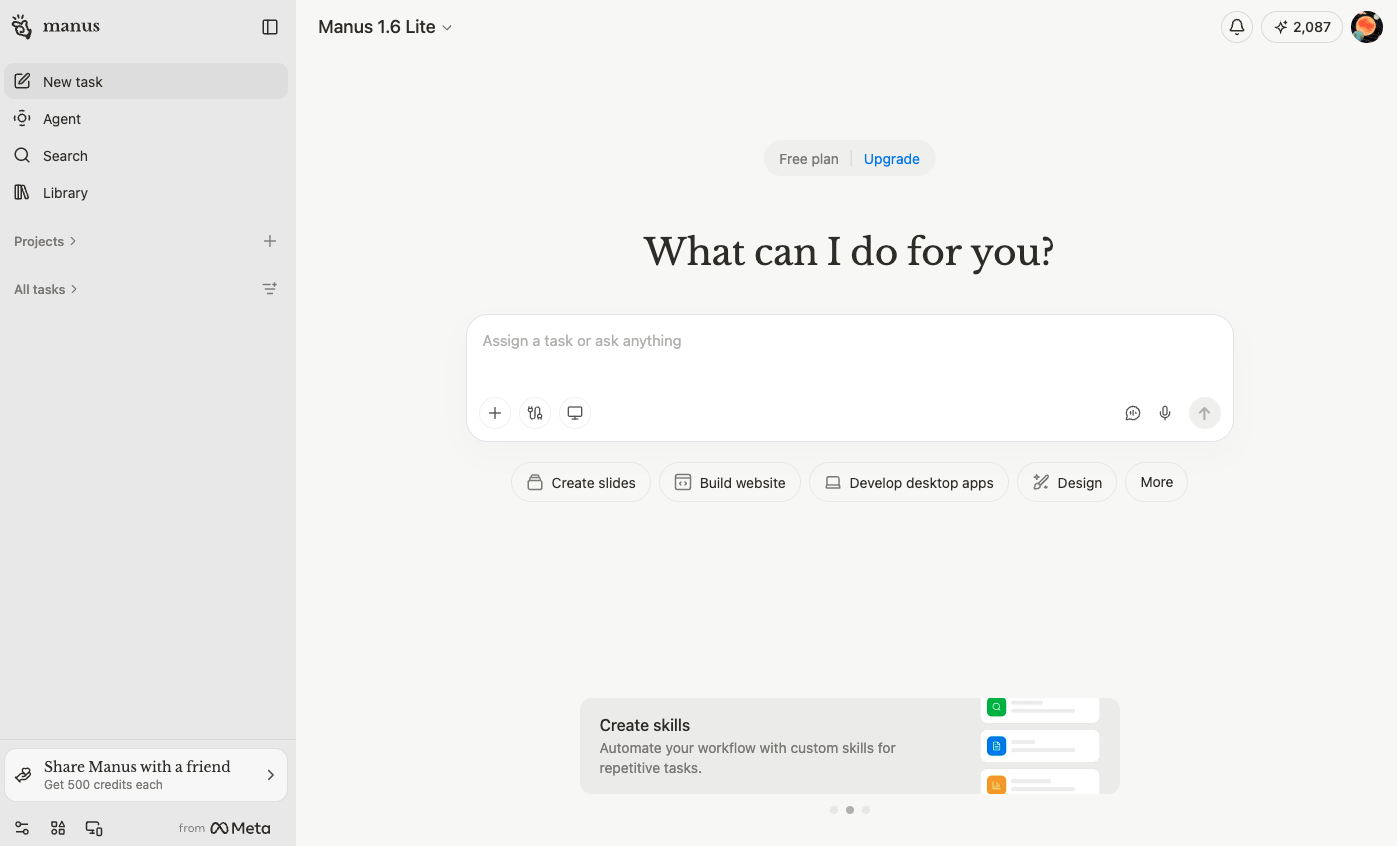Click the handshake icon in share card
This screenshot has width=1397, height=846.
pos(25,775)
